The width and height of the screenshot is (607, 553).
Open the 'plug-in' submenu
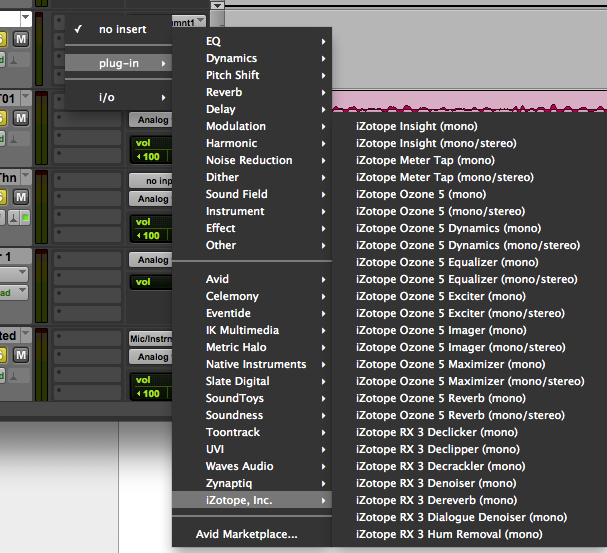pos(118,63)
